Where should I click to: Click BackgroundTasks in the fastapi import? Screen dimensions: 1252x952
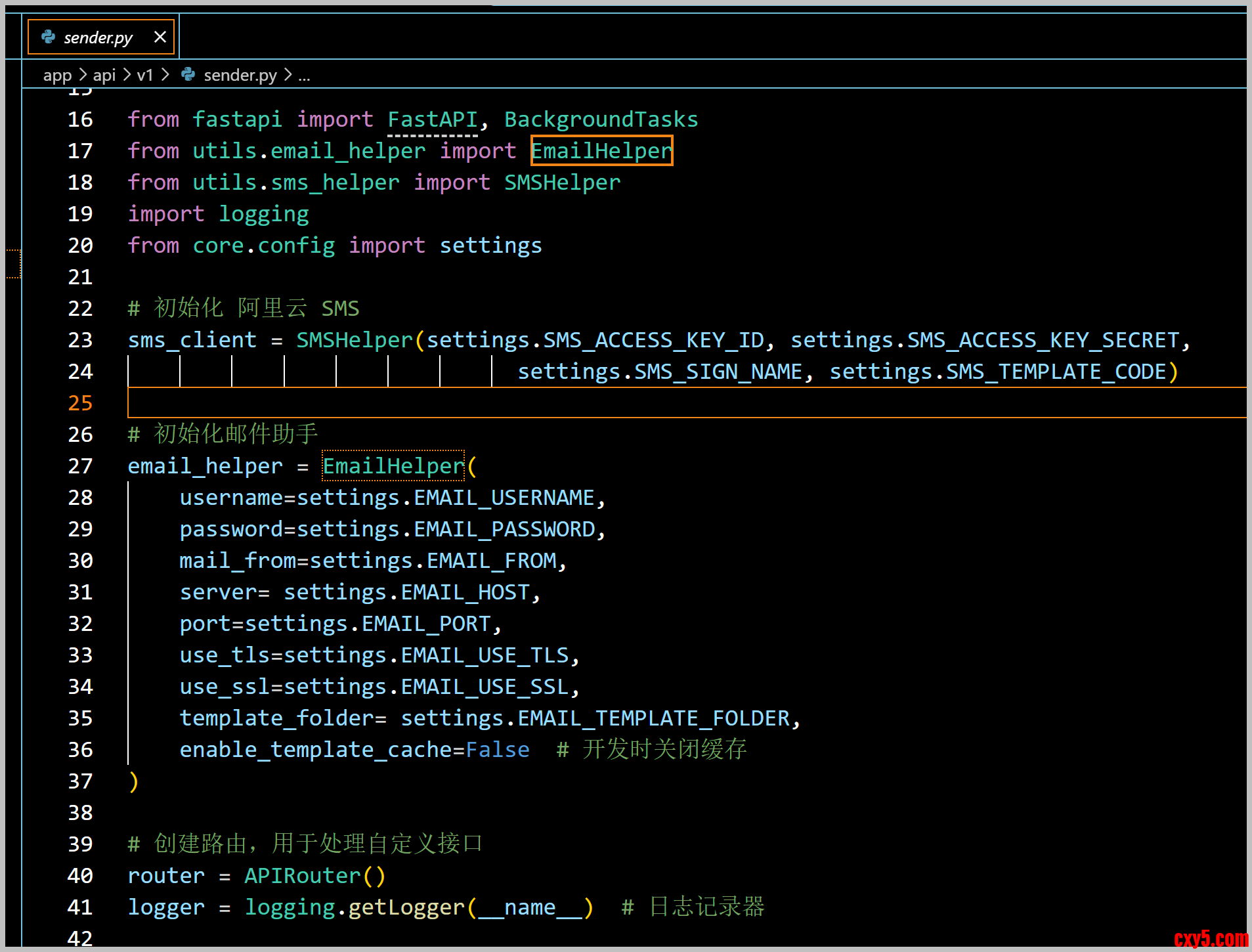click(600, 119)
